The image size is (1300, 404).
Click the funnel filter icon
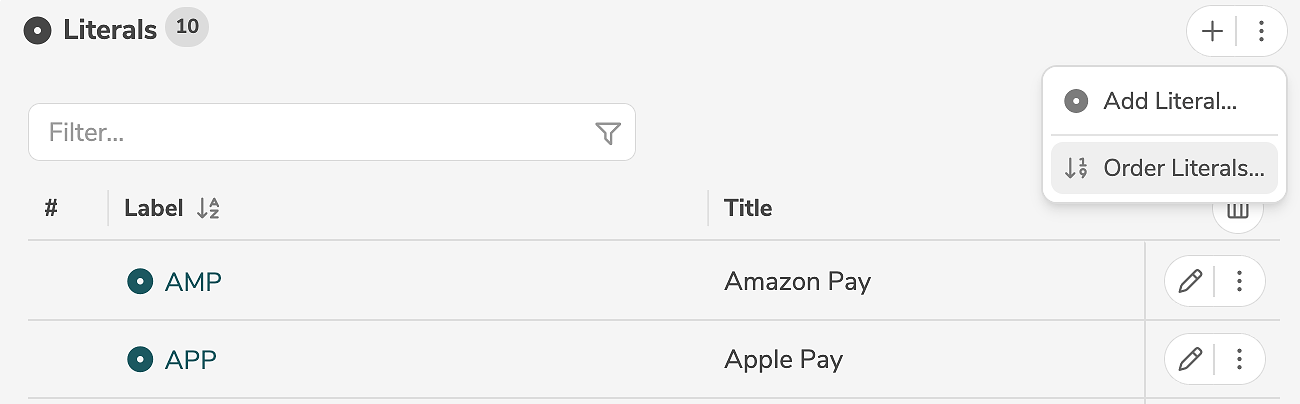pos(608,133)
